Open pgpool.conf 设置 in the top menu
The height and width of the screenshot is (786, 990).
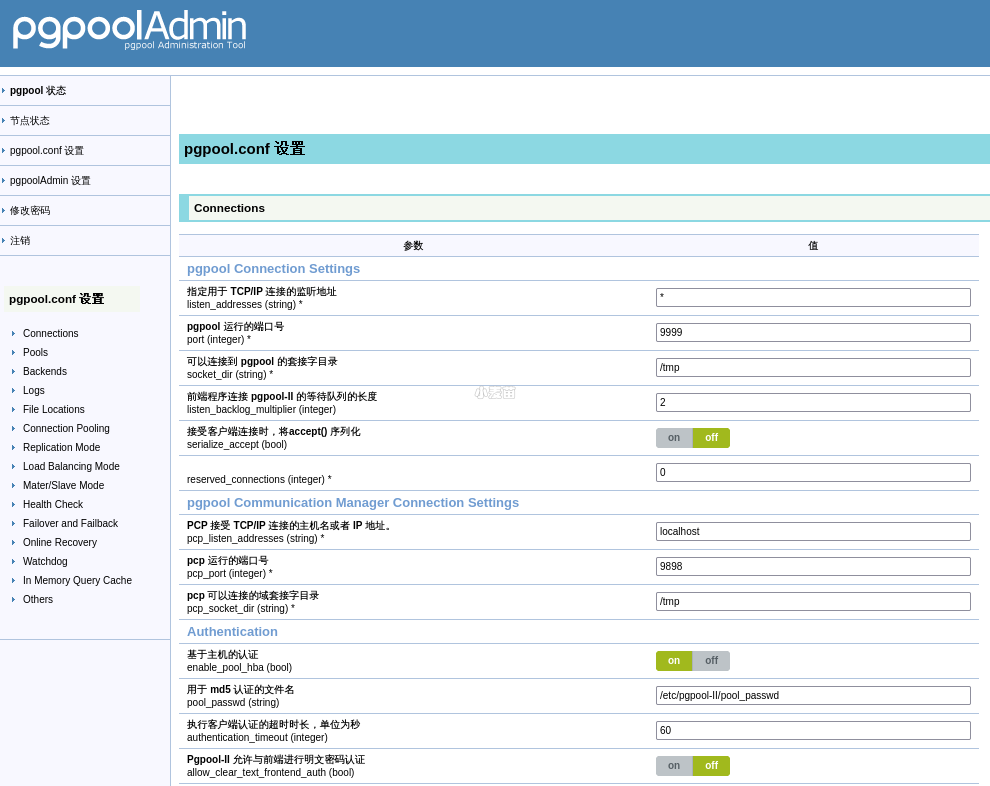pos(47,150)
